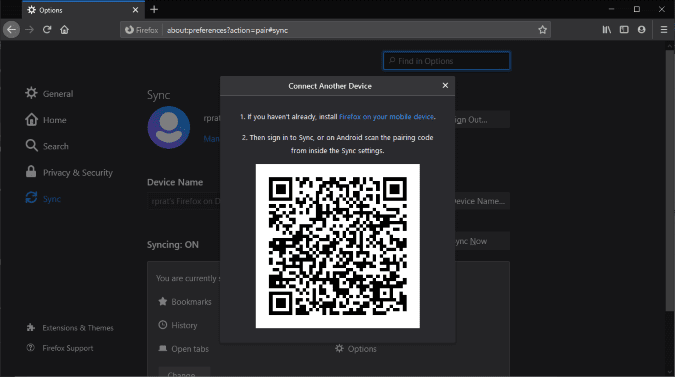Open Firefox on your mobile device link
This screenshot has width=675, height=377.
pos(386,117)
